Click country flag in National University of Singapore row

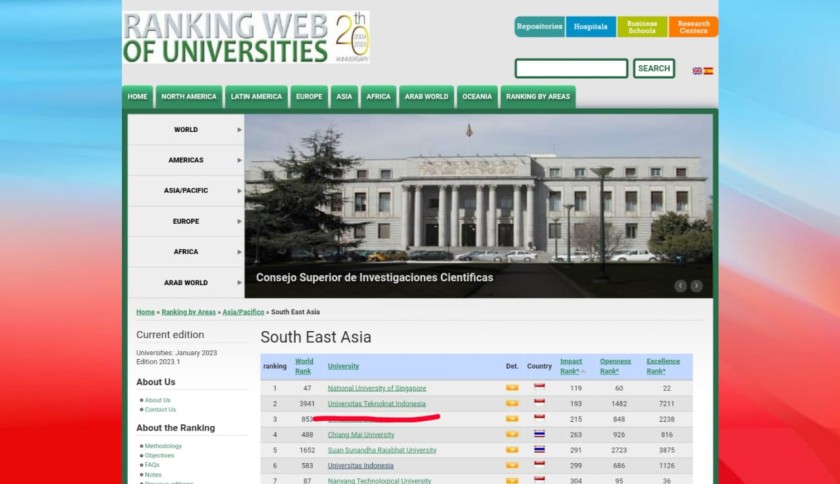coord(539,387)
